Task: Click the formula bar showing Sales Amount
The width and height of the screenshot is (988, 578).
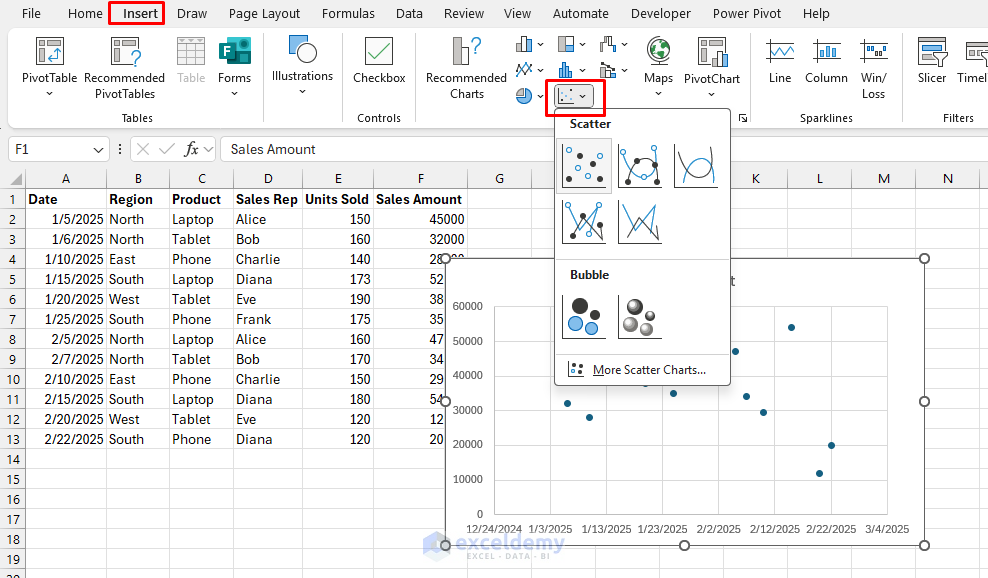Action: point(605,149)
